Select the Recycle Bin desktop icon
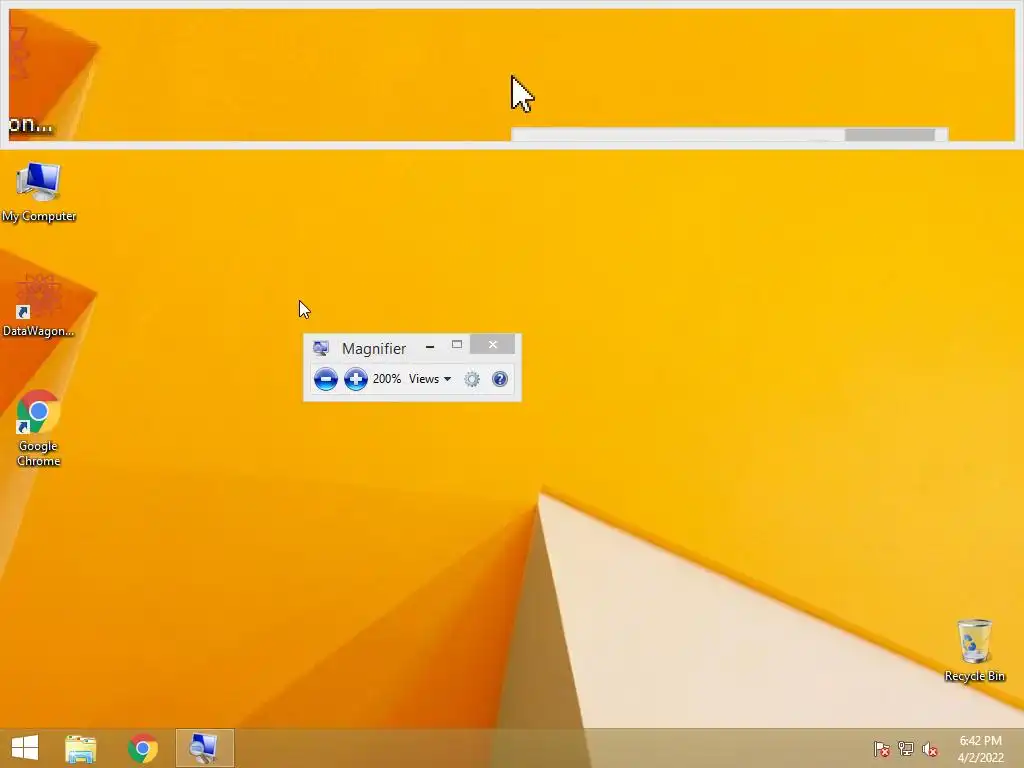 (974, 650)
